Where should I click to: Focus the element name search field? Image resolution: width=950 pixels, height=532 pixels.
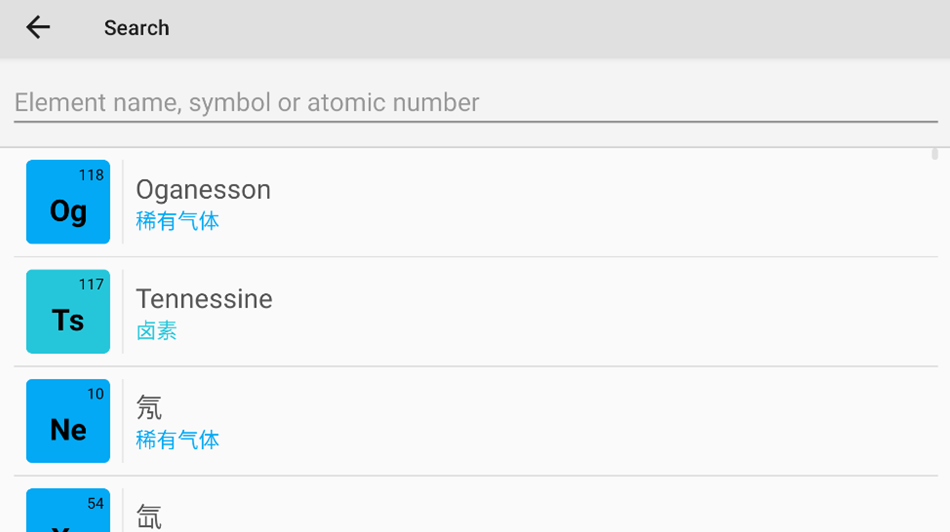coord(475,102)
